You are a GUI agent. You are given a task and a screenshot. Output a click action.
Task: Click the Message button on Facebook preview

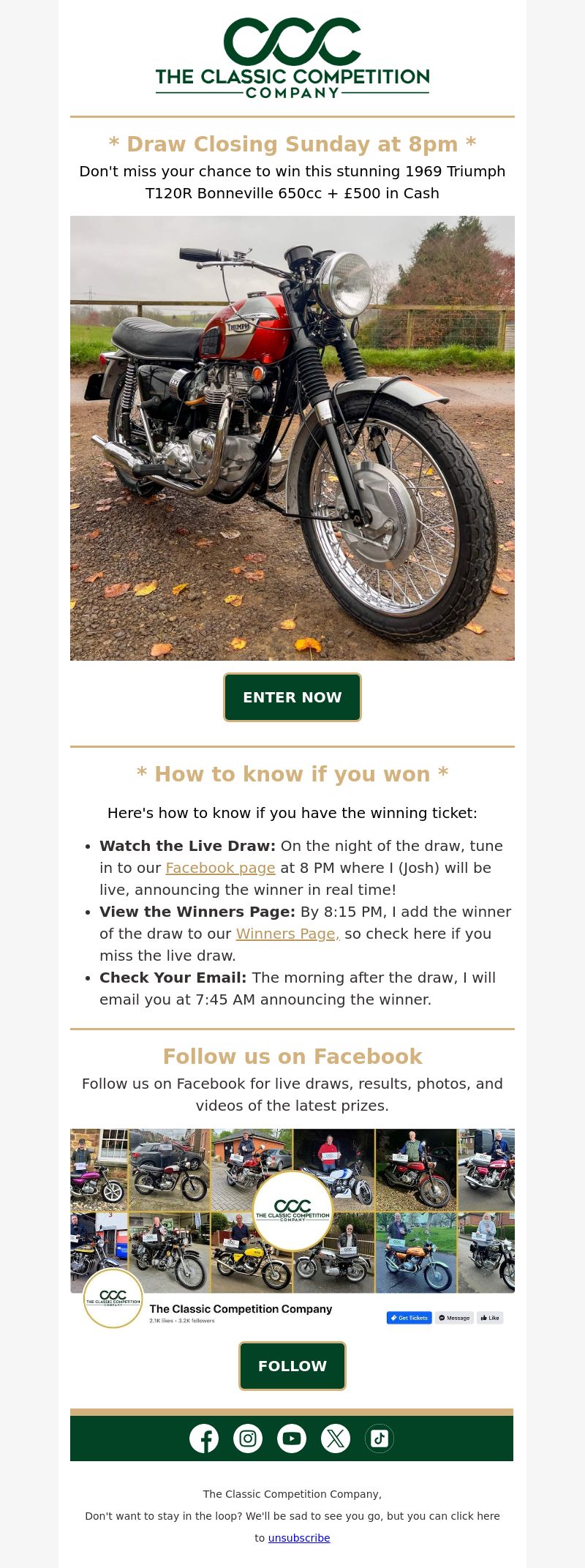(454, 1318)
